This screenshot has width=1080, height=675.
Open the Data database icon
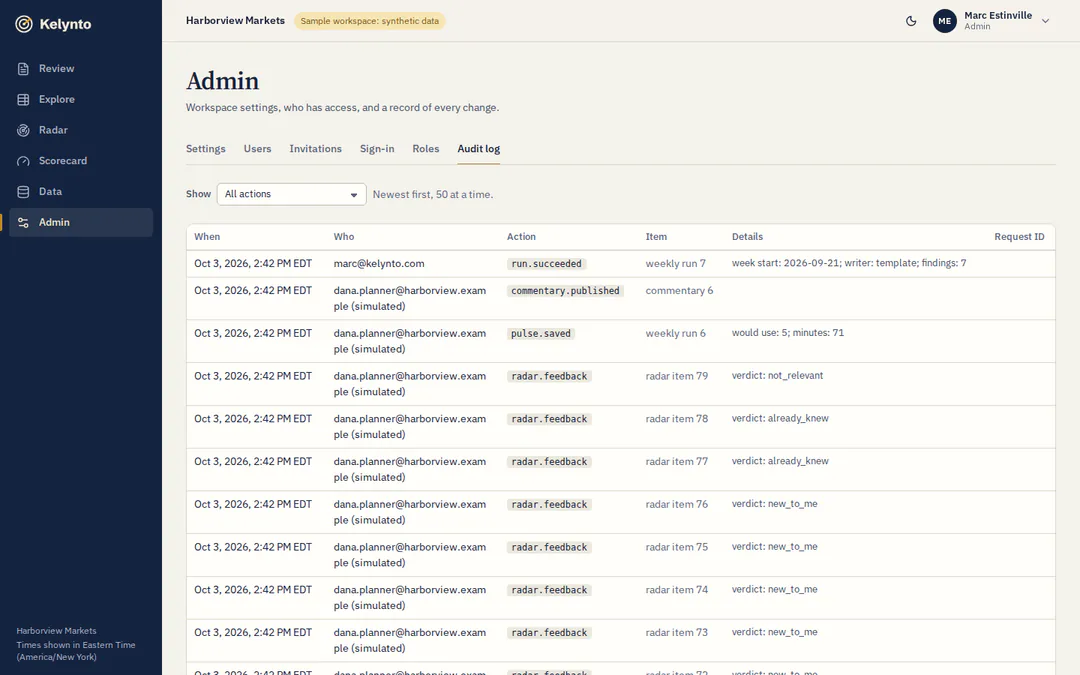23,192
